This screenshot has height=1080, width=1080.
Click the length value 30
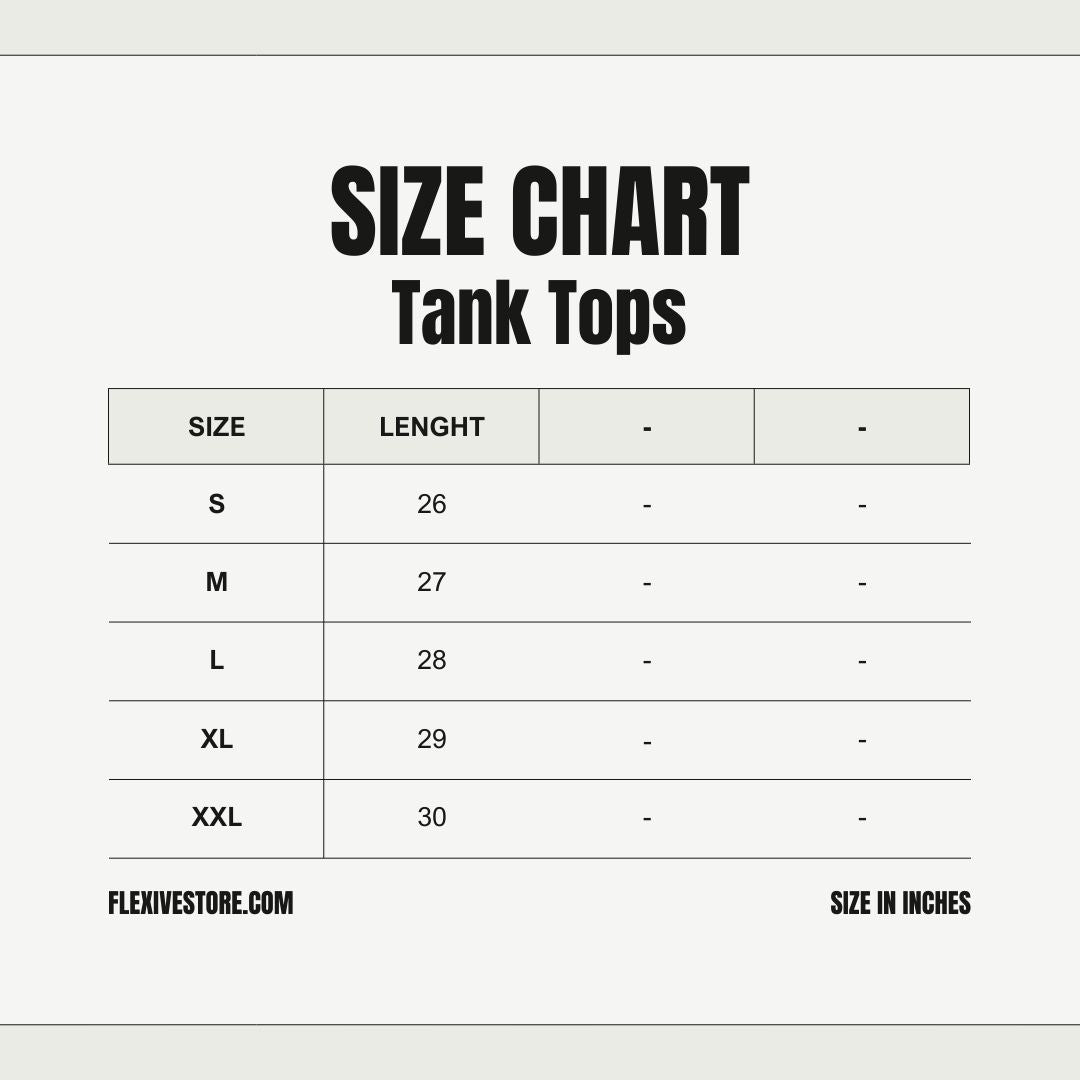pyautogui.click(x=431, y=817)
